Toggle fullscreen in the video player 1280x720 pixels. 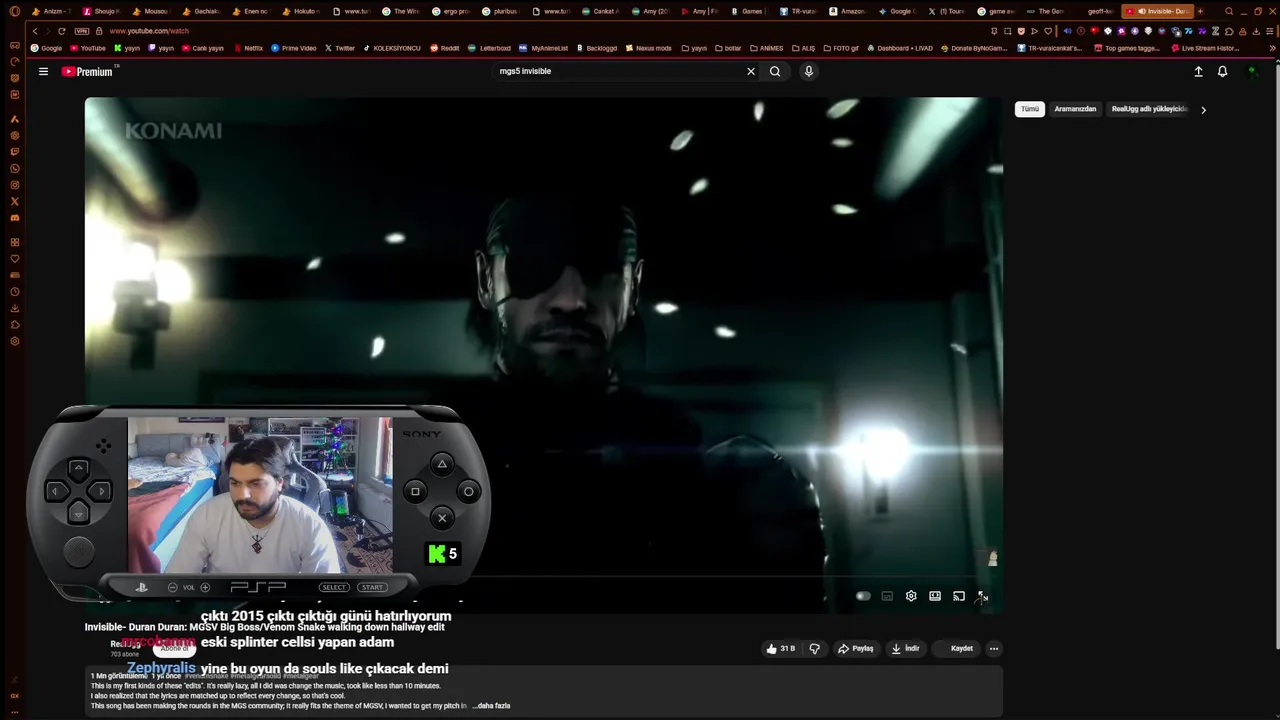(x=983, y=596)
